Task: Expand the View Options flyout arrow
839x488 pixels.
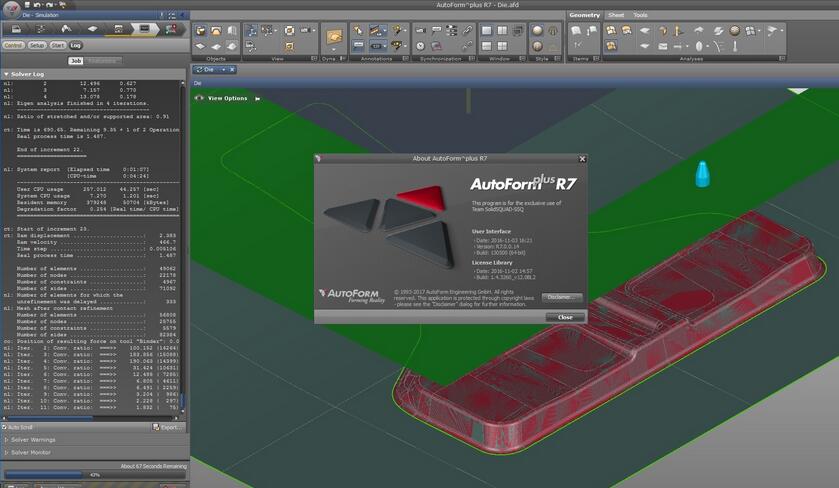Action: (257, 98)
